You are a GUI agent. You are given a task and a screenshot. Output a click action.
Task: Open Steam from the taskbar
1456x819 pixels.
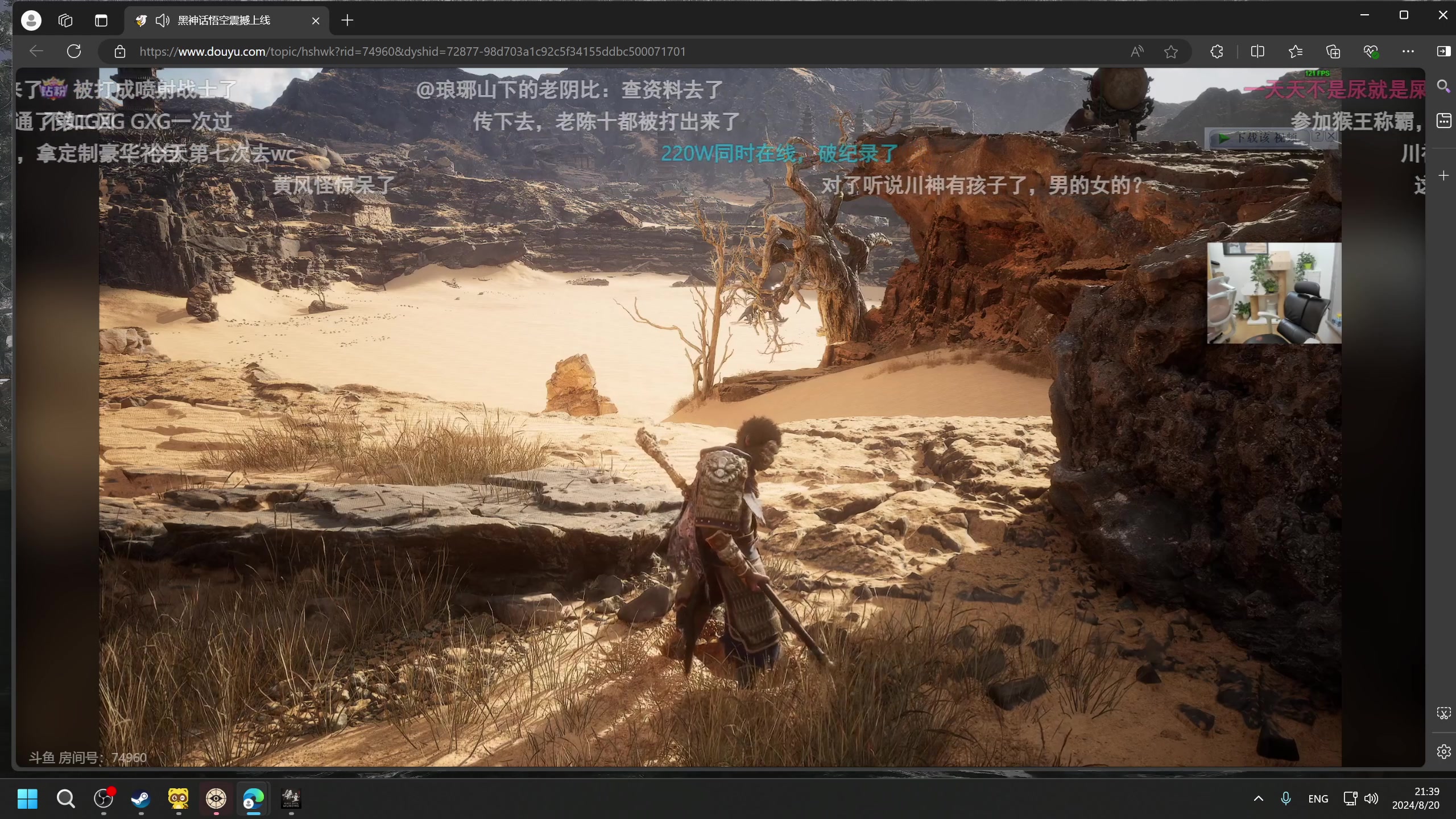[x=140, y=799]
